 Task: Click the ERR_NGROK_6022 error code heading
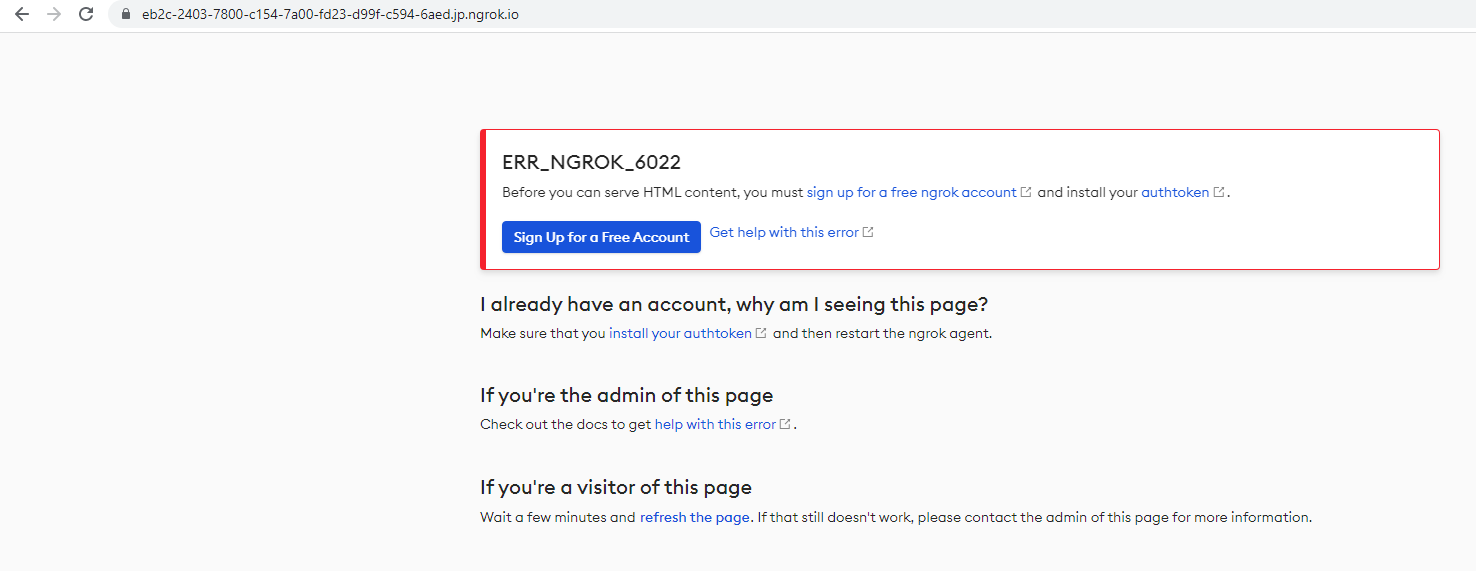(591, 162)
